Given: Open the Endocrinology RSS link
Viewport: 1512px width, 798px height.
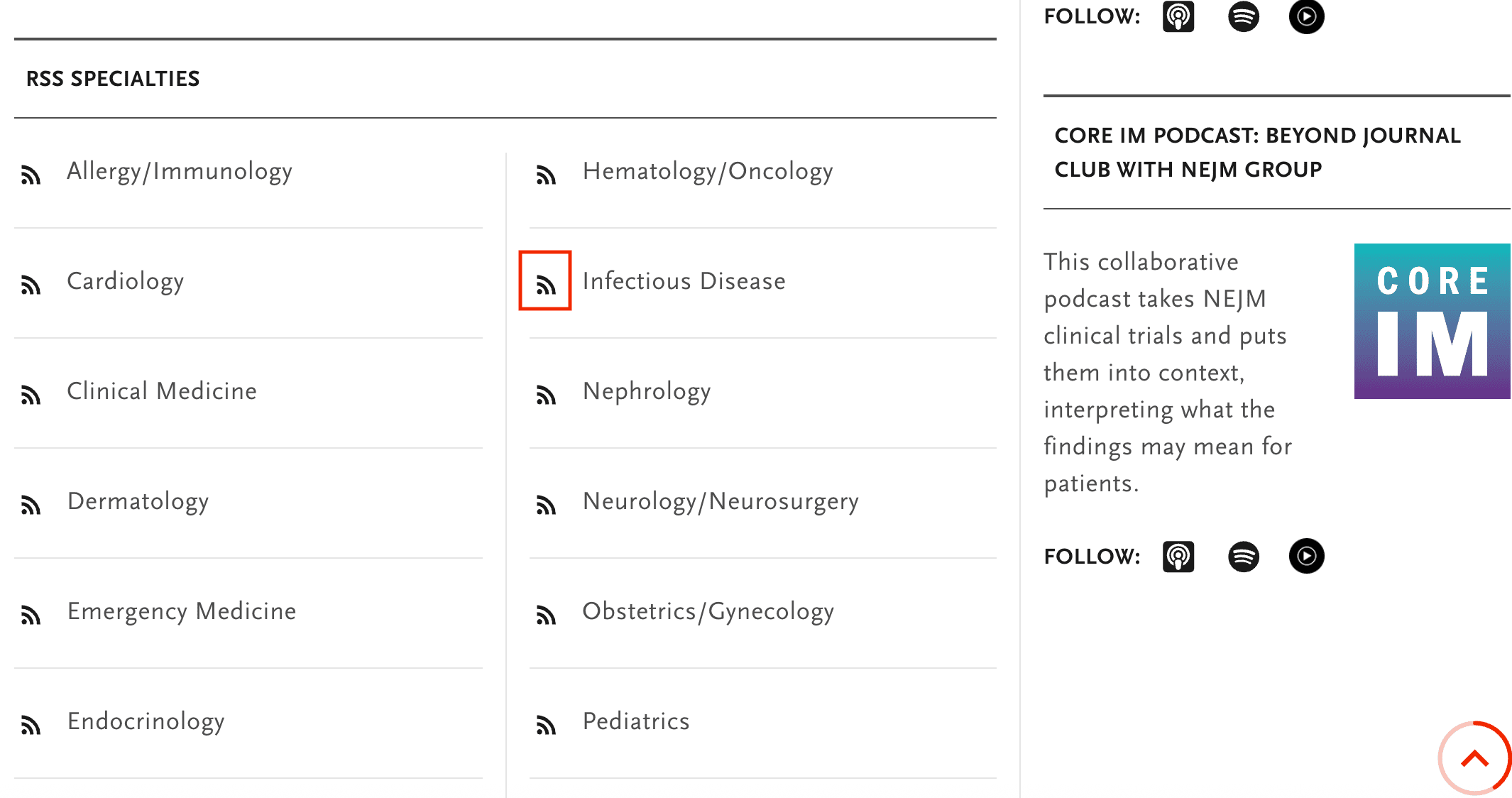Looking at the screenshot, I should [146, 721].
